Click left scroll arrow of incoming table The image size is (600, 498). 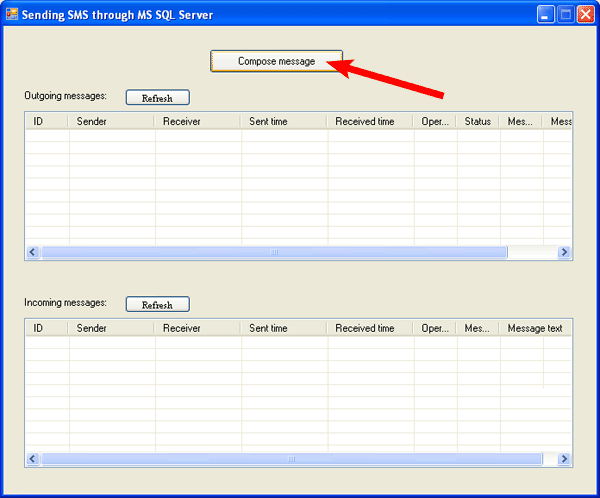(33, 459)
